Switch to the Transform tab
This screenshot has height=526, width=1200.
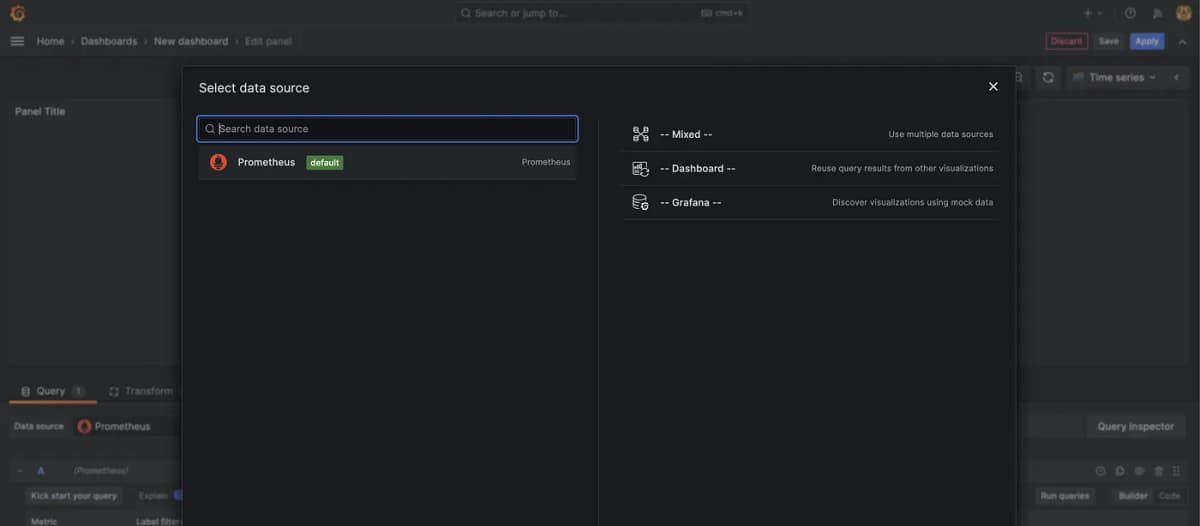pyautogui.click(x=140, y=391)
